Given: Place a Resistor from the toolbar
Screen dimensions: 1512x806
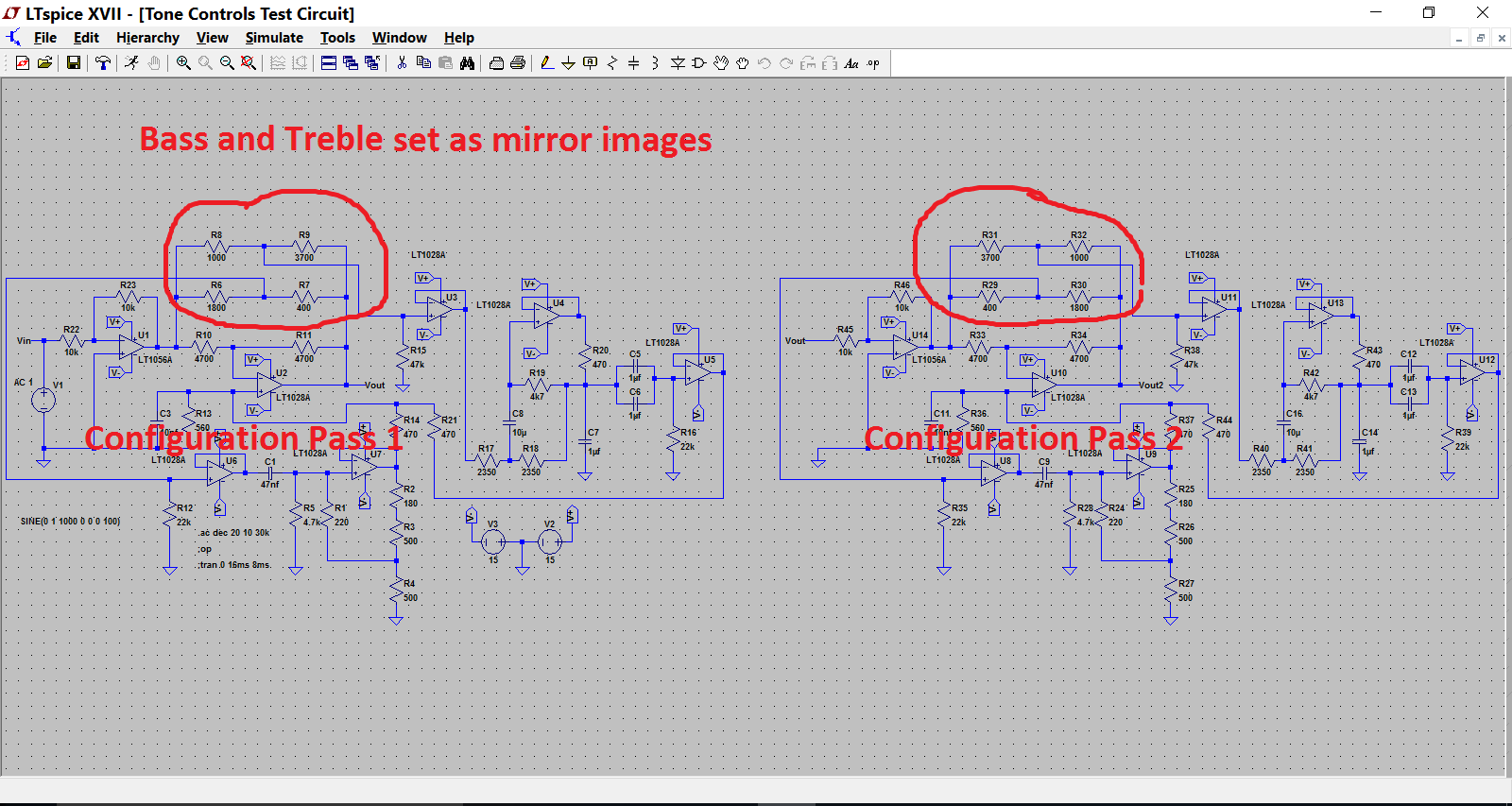Looking at the screenshot, I should point(612,63).
